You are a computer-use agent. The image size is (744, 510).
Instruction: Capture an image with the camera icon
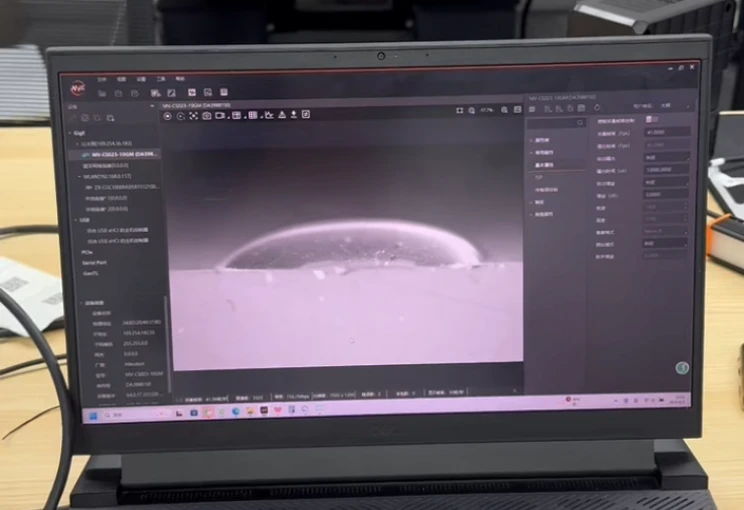coord(207,116)
